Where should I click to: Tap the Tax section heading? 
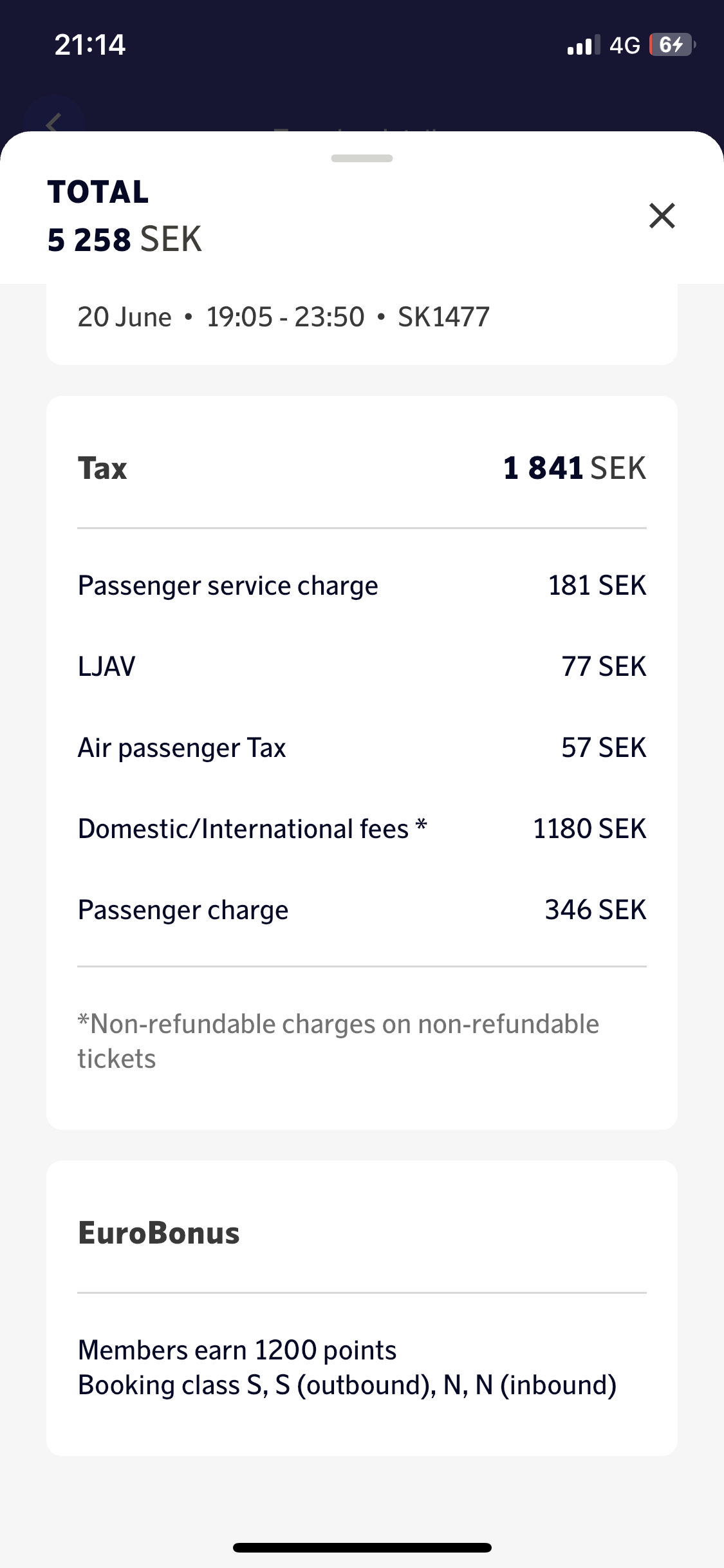pos(102,468)
